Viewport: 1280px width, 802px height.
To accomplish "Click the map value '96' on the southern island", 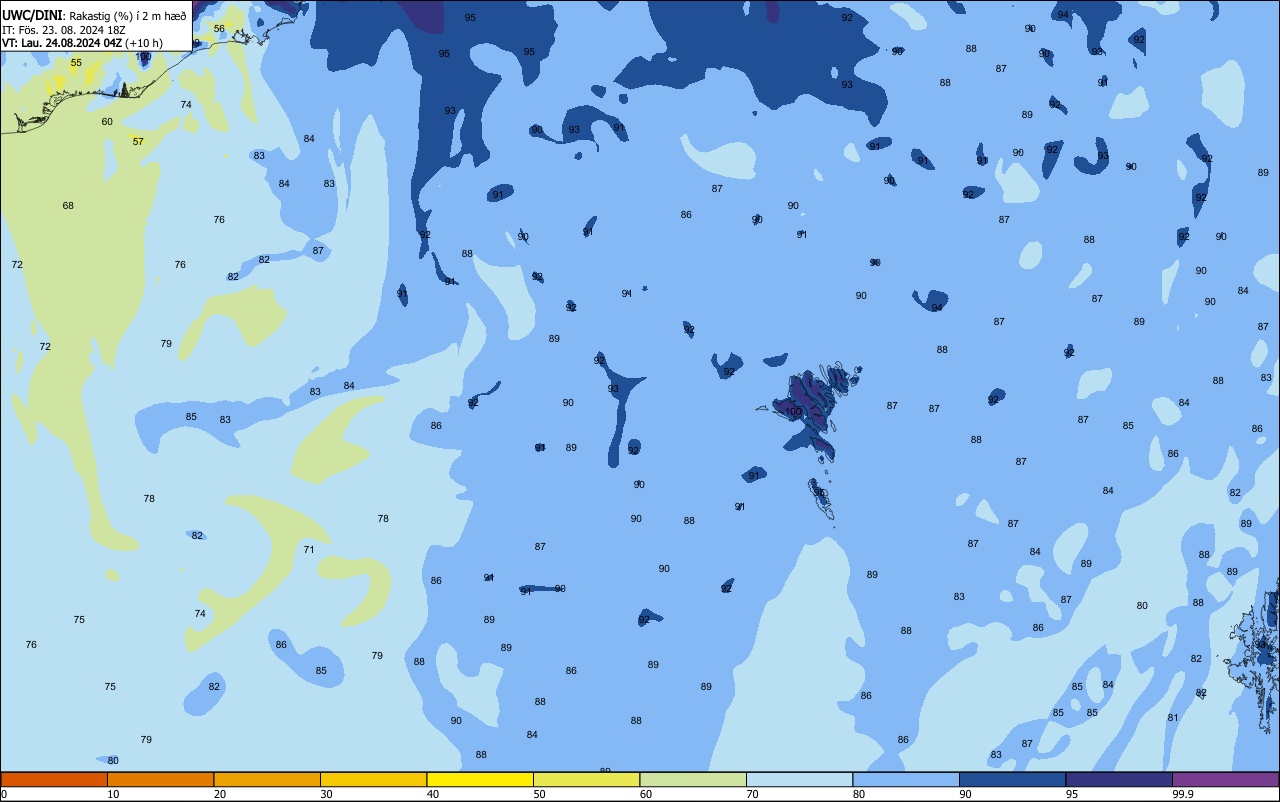I will coord(819,492).
